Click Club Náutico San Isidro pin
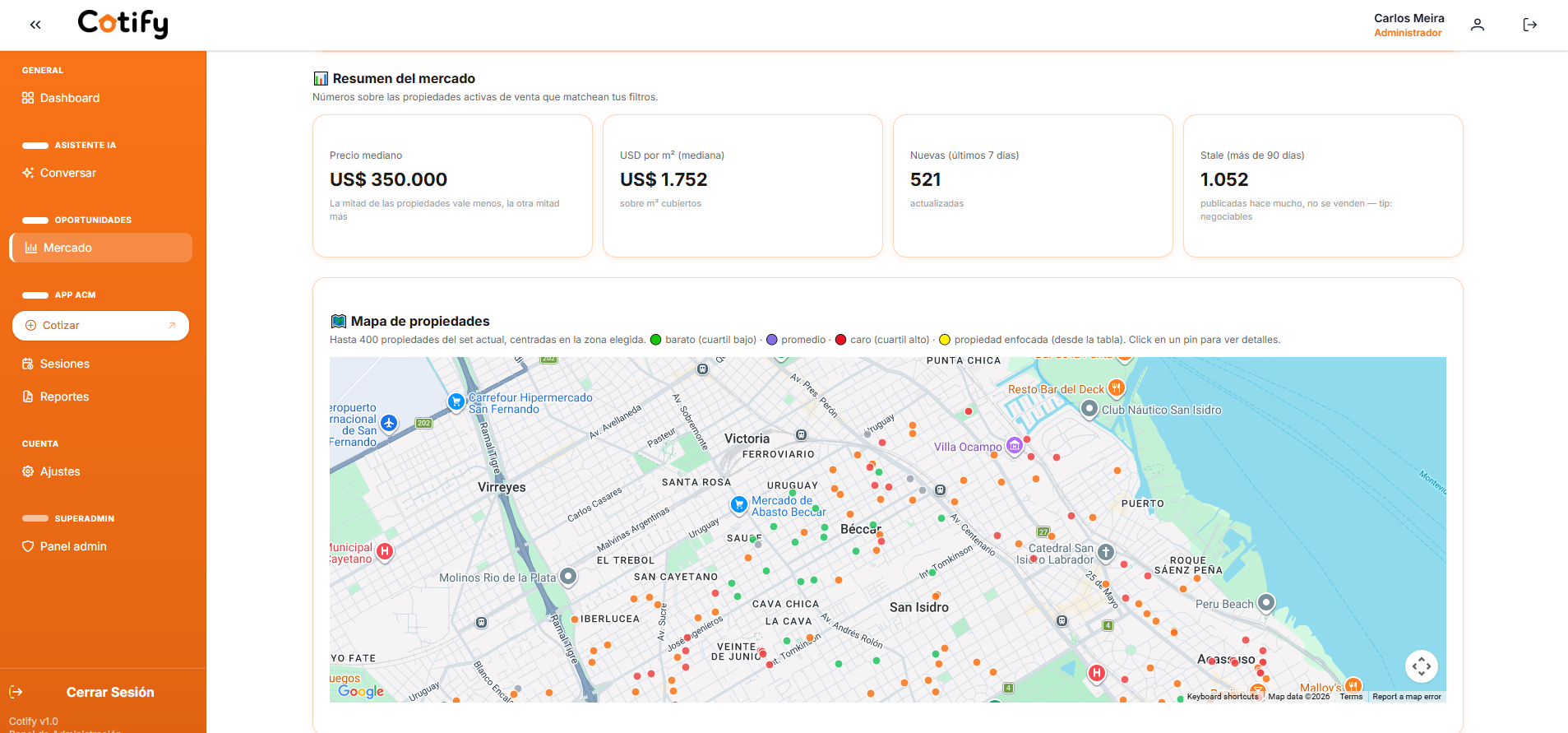Viewport: 1568px width, 733px height. coord(1089,409)
